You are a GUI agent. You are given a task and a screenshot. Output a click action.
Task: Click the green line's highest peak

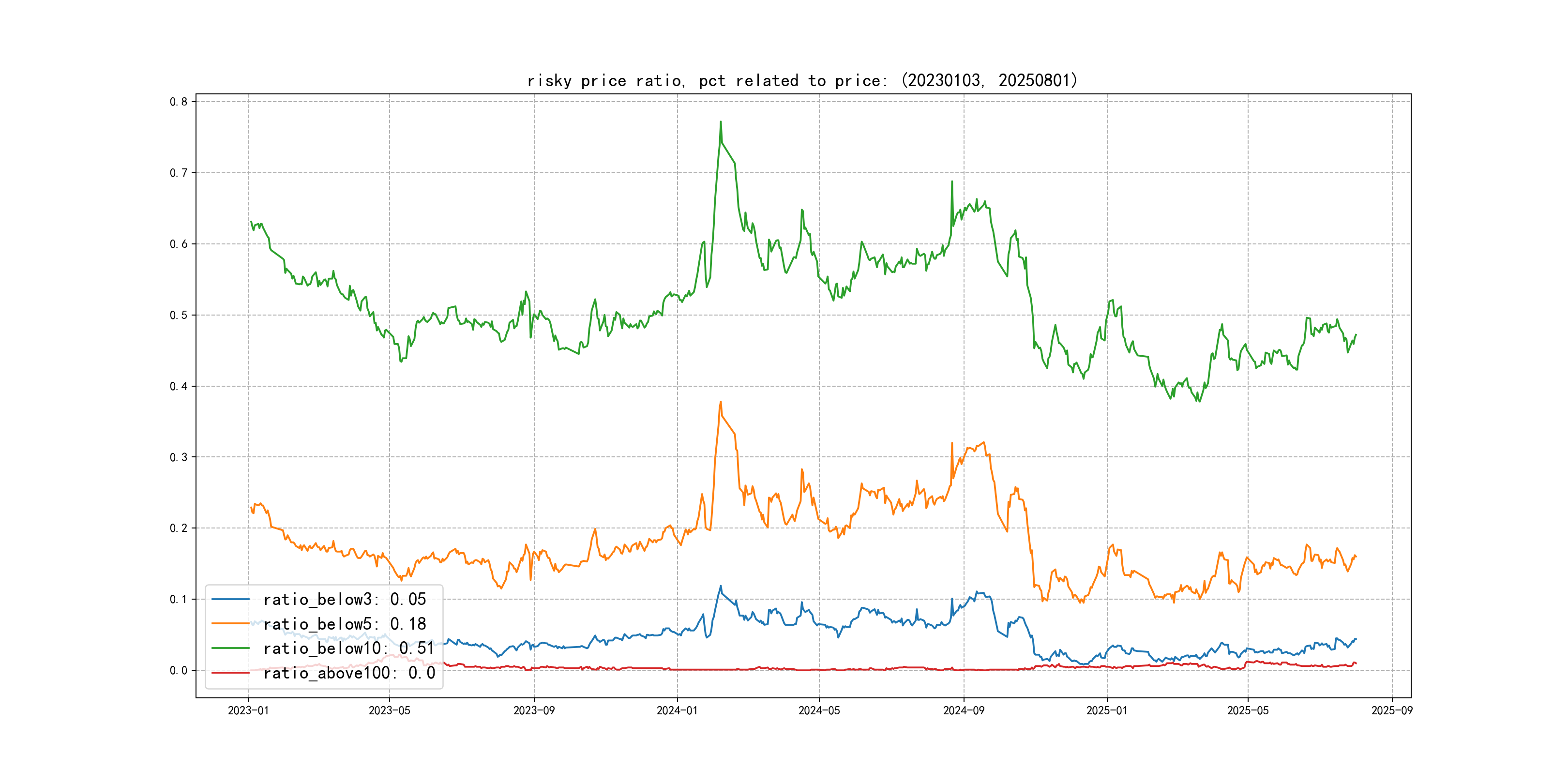[721, 122]
